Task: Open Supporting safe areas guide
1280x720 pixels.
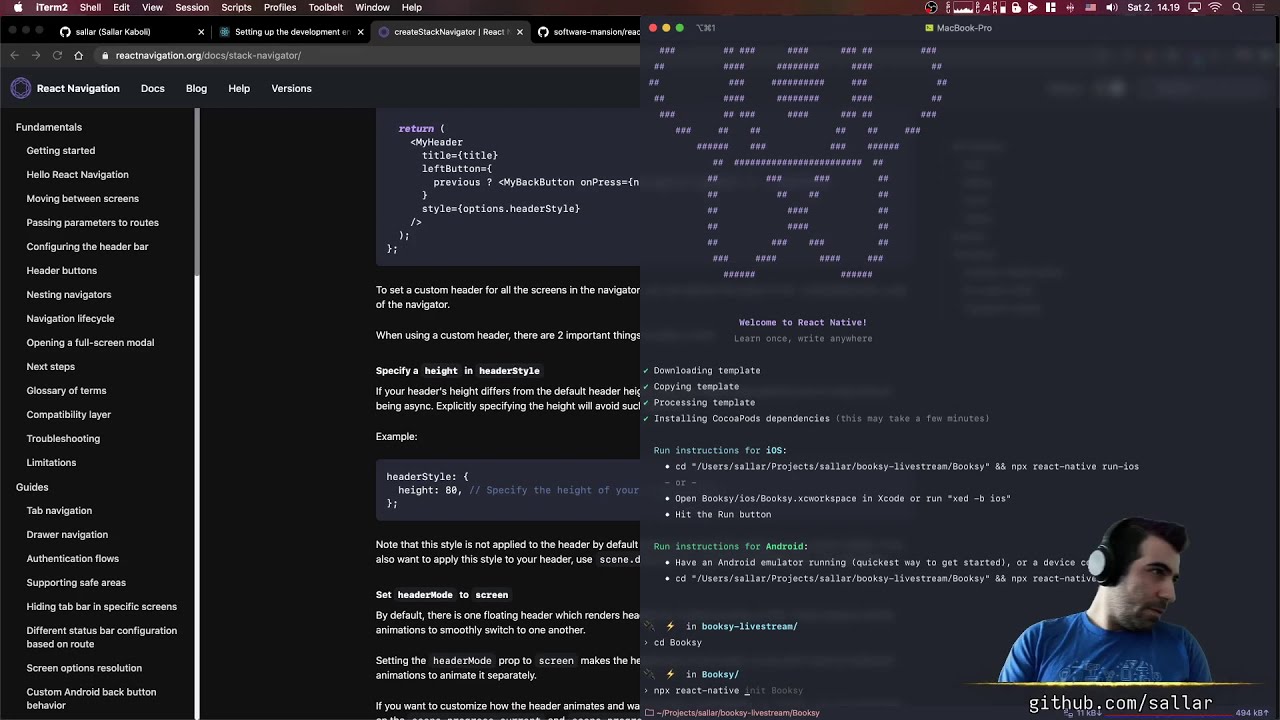Action: point(76,582)
